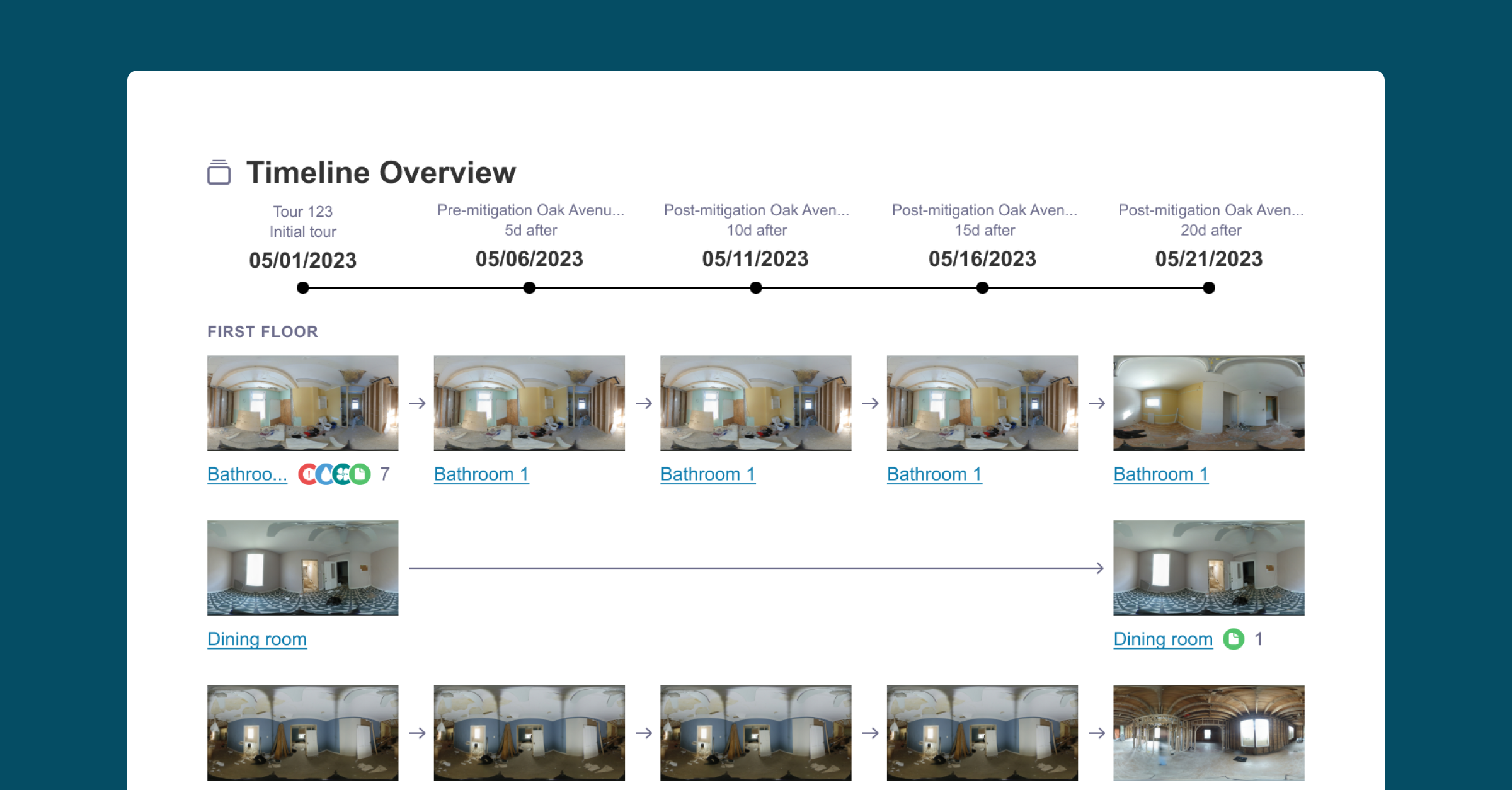Click Pre-mitigation Oak Avenu... tour header

530,211
